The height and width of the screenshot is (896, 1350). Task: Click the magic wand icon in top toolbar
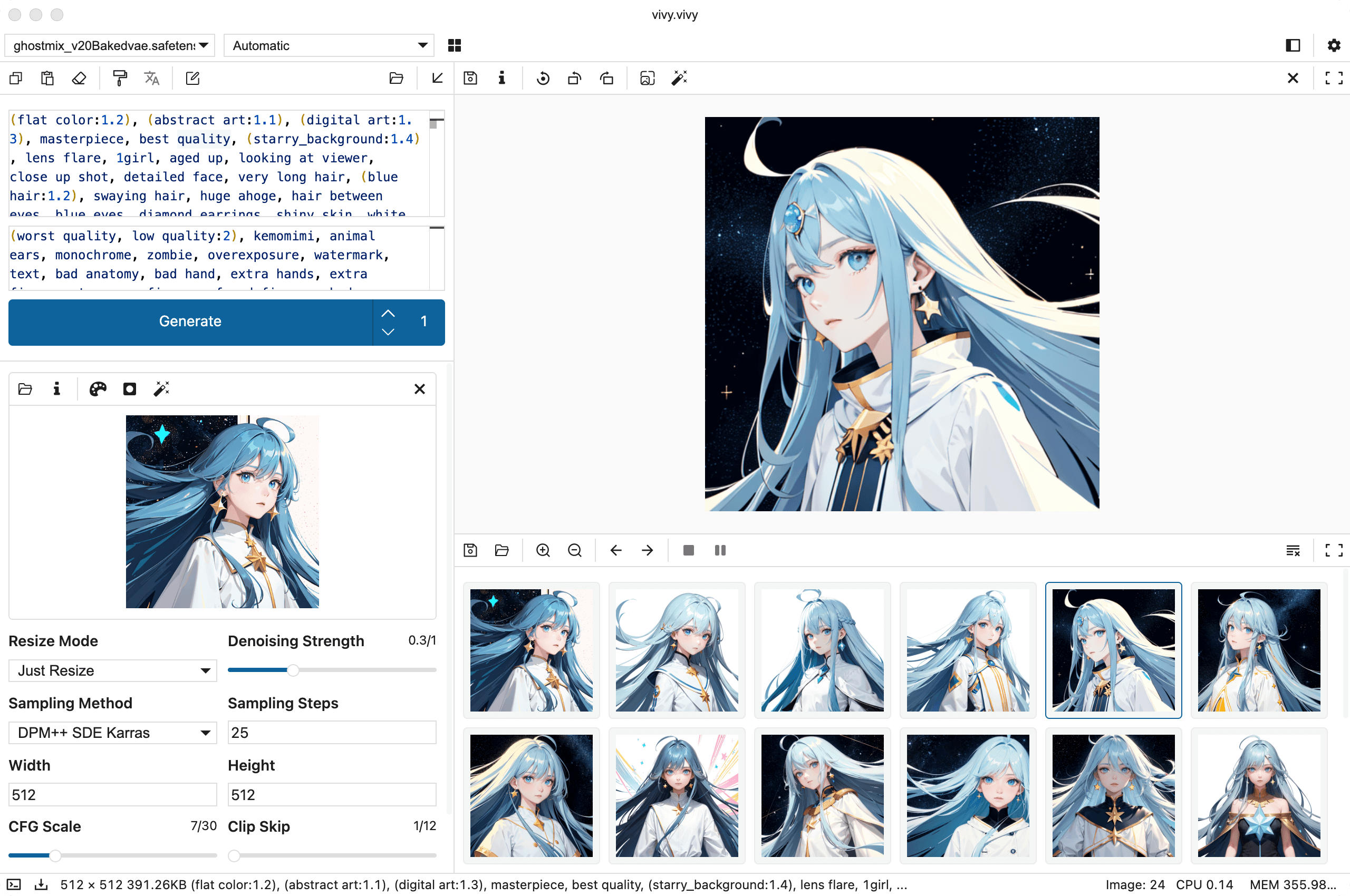(679, 79)
